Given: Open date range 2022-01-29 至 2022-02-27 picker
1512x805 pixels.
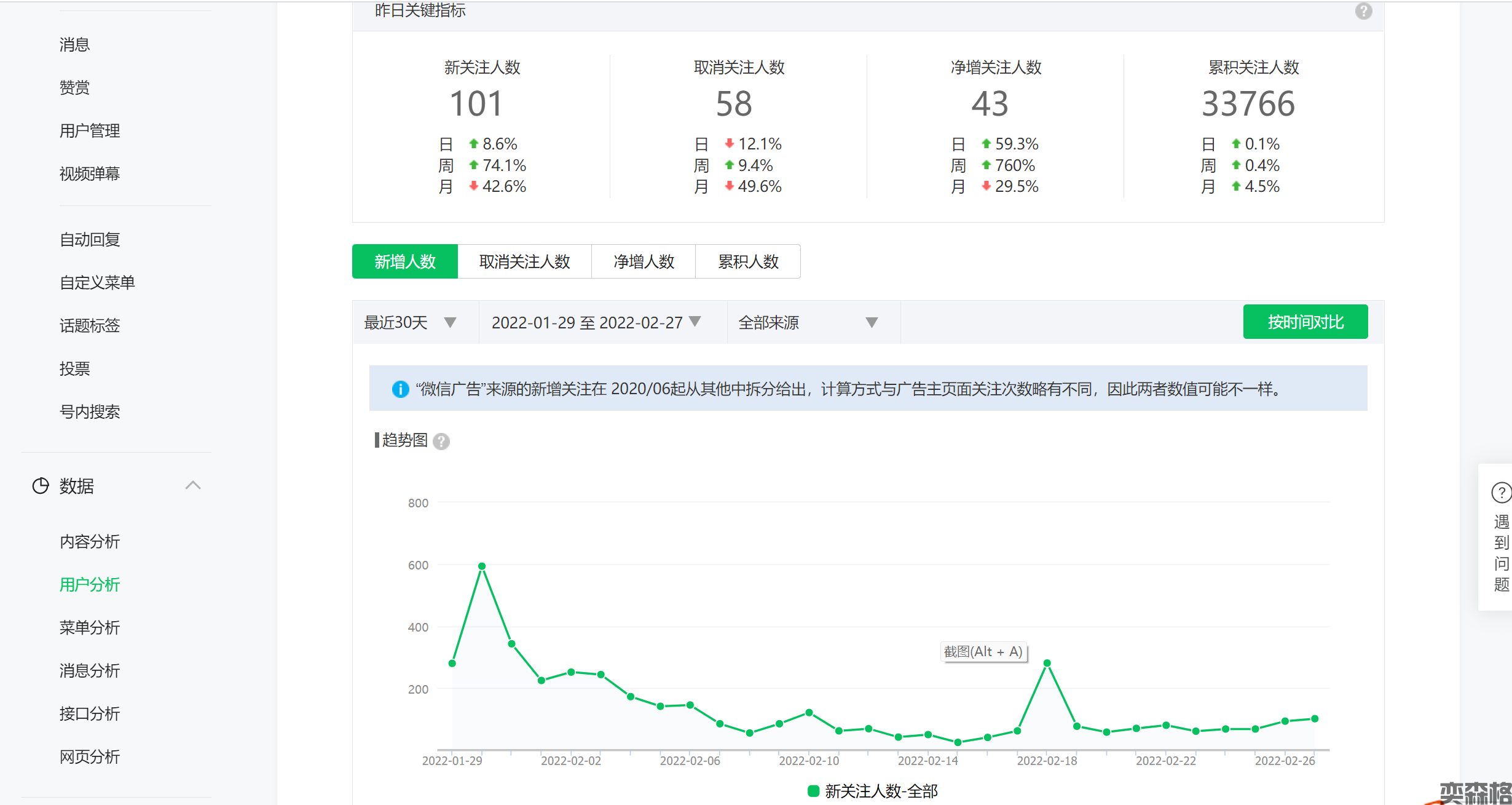Looking at the screenshot, I should [x=595, y=322].
